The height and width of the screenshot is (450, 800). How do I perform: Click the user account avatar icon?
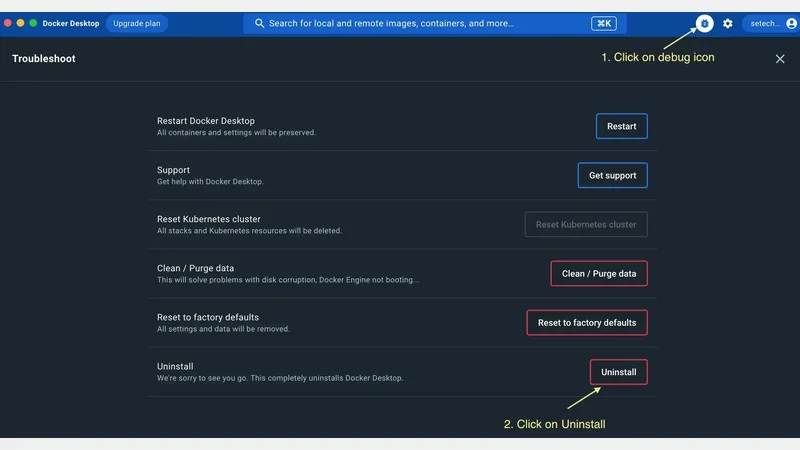click(791, 23)
